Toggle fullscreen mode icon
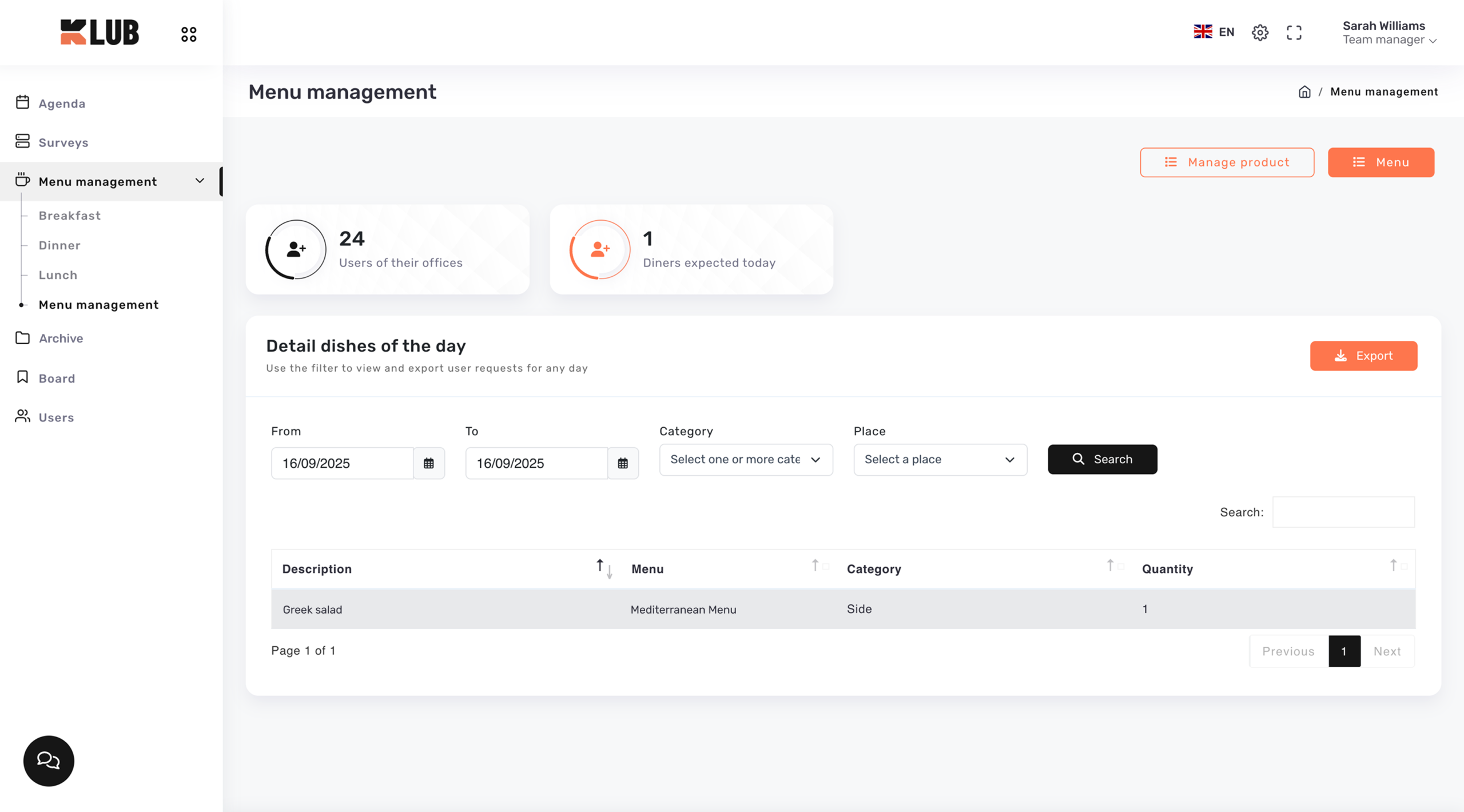 (1294, 33)
